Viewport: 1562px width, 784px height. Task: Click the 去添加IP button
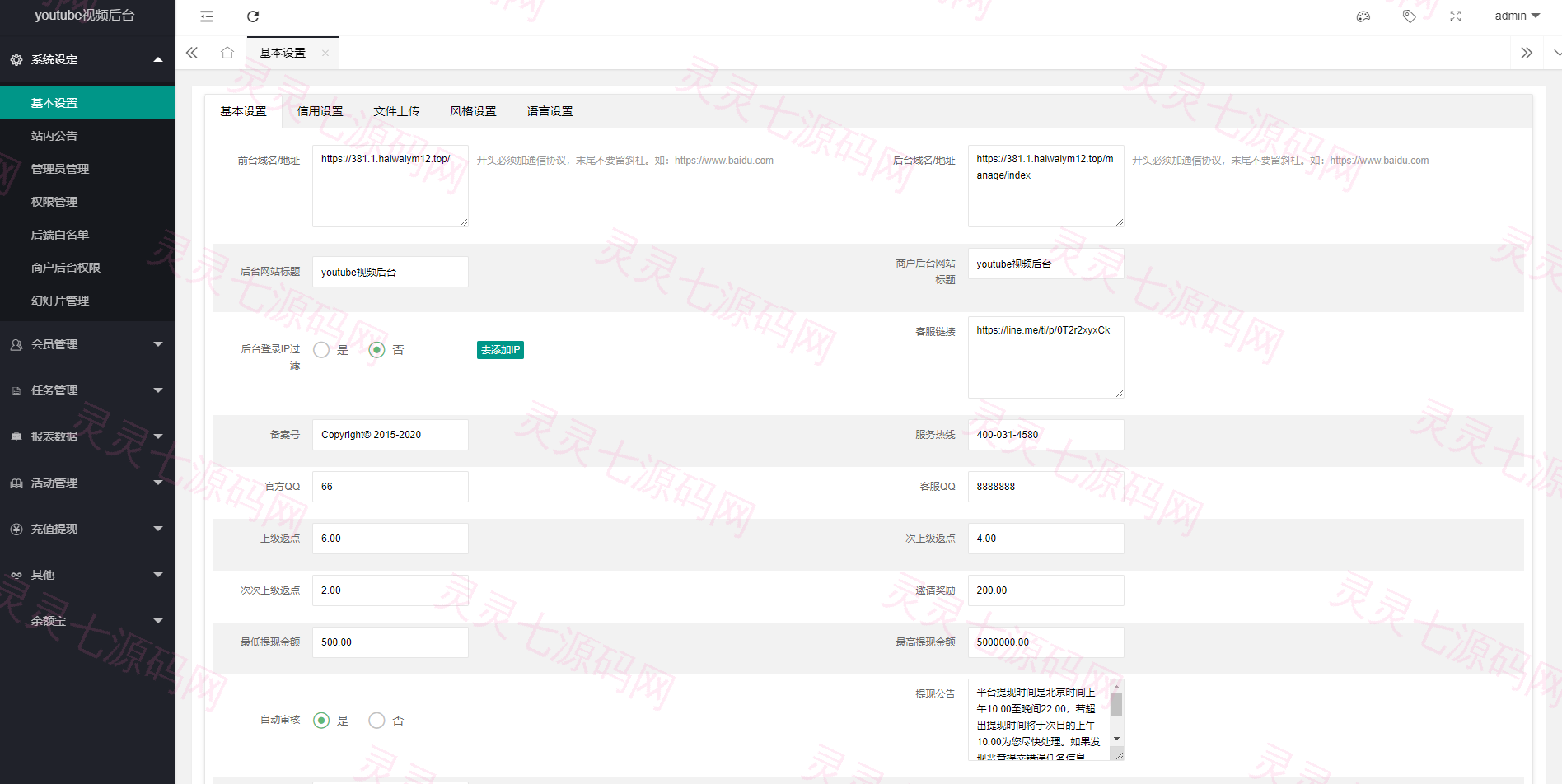(500, 350)
